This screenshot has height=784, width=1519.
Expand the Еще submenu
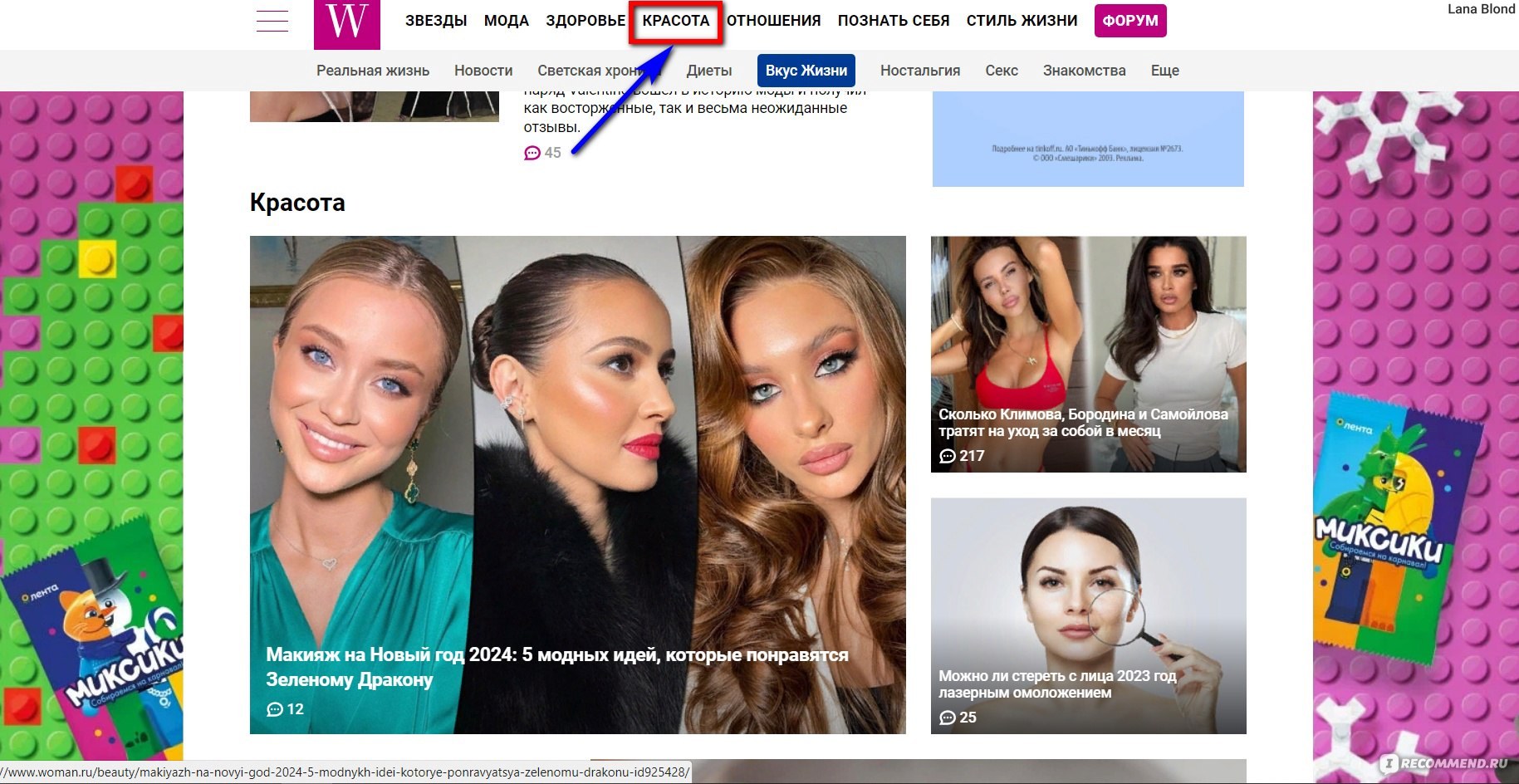(x=1164, y=71)
